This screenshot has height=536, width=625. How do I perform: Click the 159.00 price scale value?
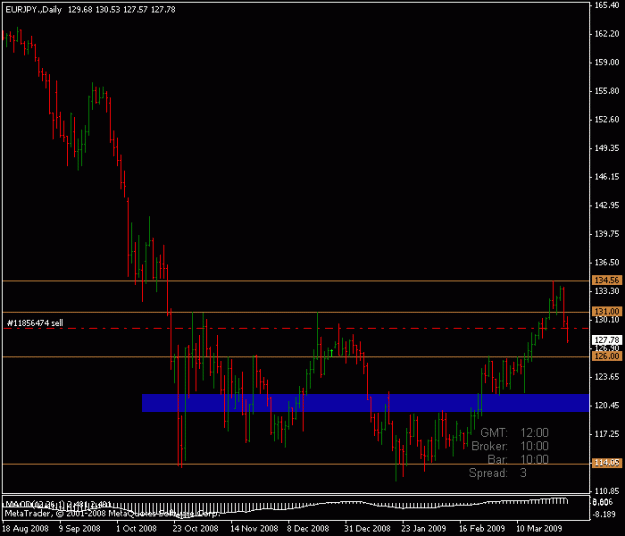click(607, 62)
